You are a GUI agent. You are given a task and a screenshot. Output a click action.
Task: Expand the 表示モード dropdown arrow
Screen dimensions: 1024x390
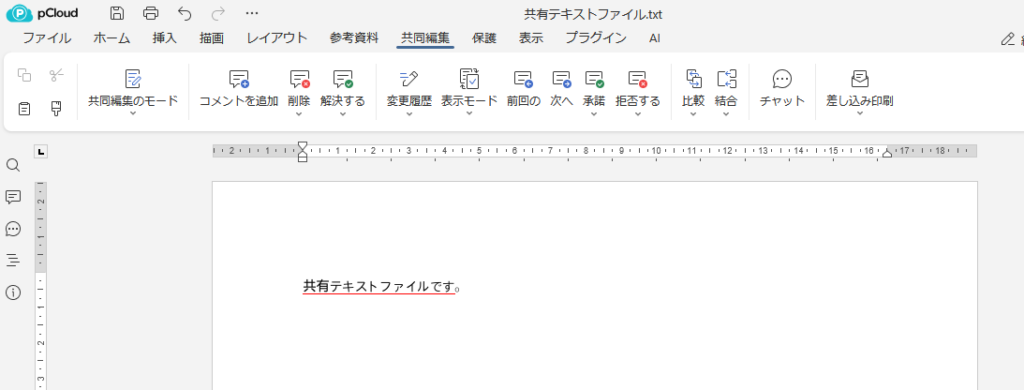(x=470, y=114)
